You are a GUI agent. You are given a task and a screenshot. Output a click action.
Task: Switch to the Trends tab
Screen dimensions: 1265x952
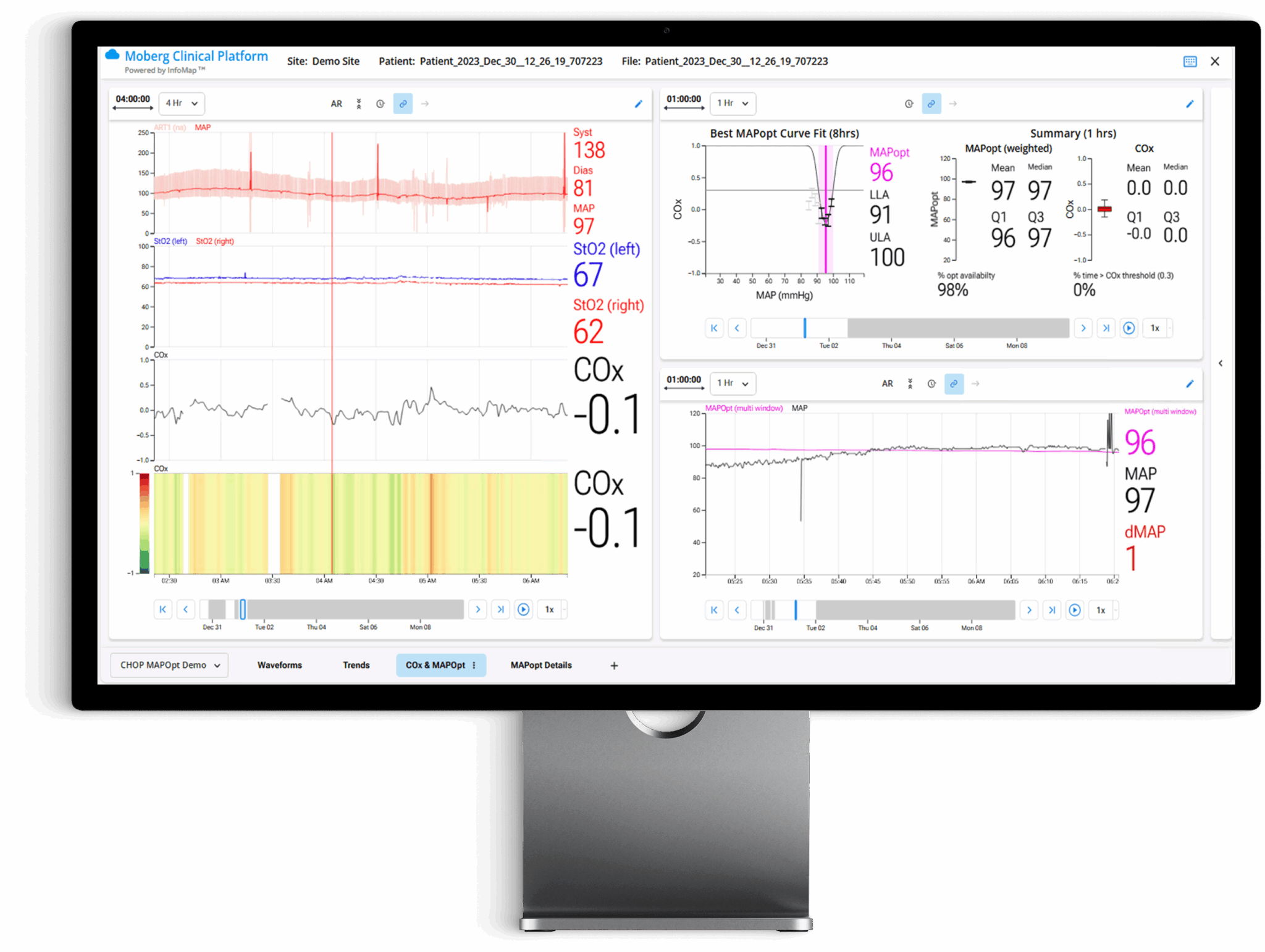[x=356, y=665]
